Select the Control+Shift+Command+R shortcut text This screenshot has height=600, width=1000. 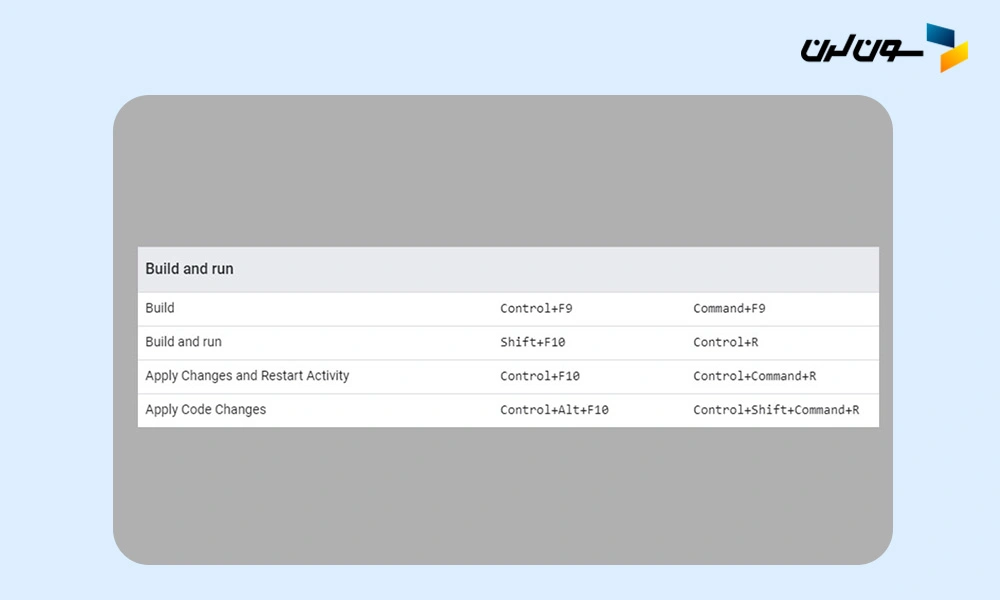tap(776, 411)
